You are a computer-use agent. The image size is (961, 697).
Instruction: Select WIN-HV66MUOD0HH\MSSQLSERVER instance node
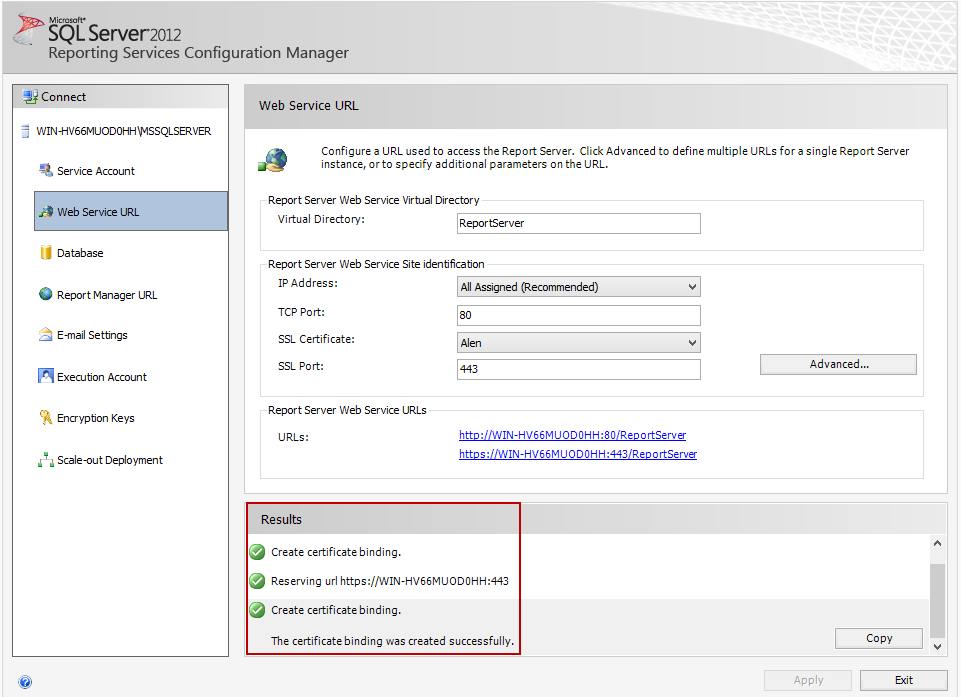coord(123,131)
